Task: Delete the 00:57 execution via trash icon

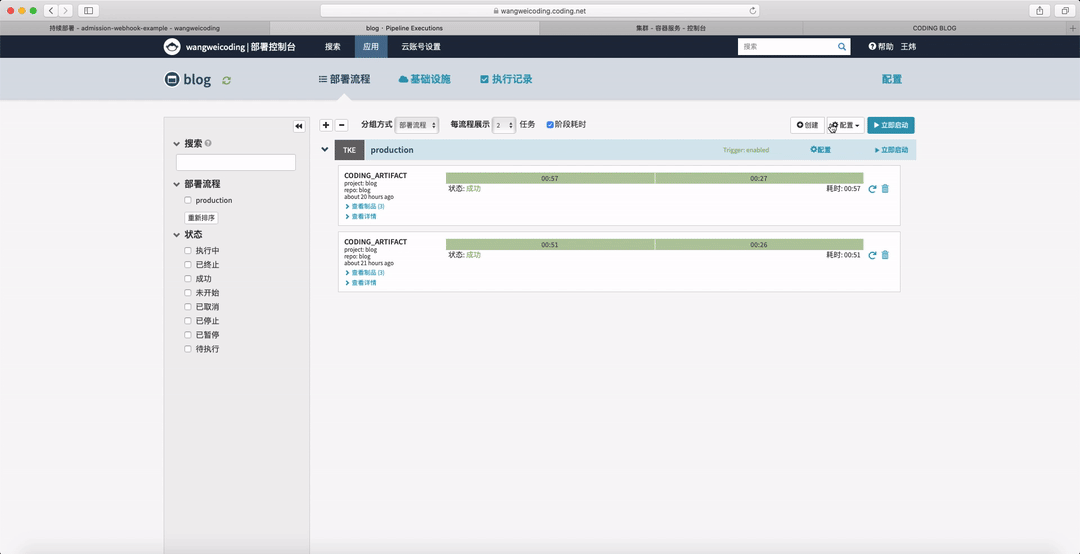Action: tap(885, 189)
